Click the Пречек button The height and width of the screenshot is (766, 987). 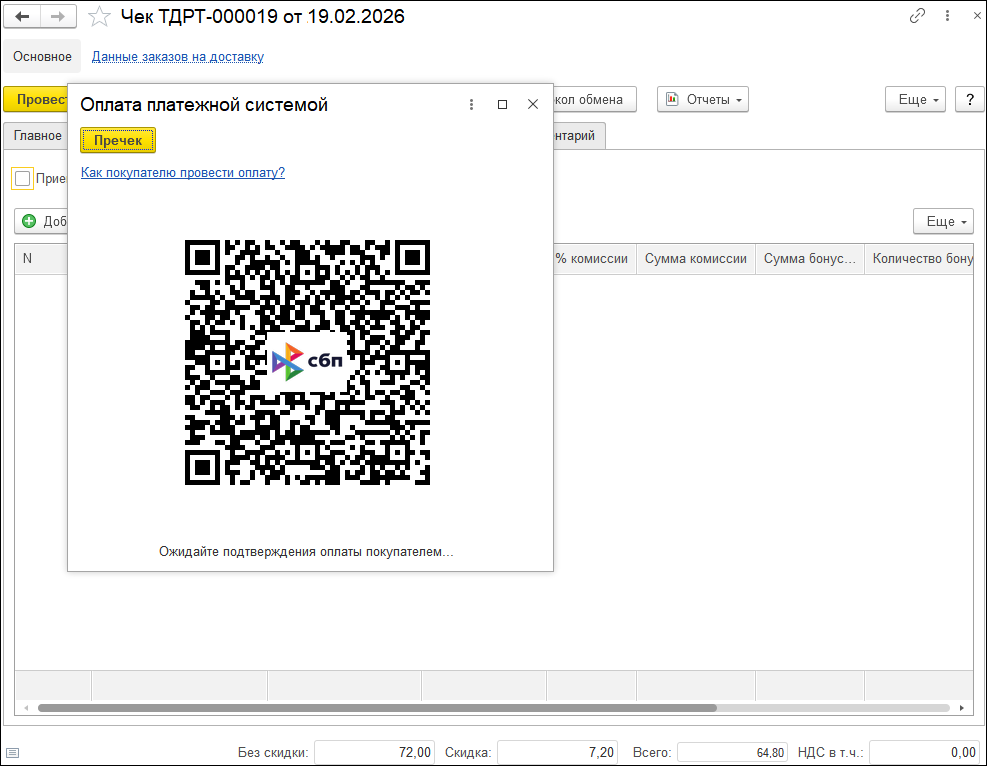pyautogui.click(x=118, y=140)
